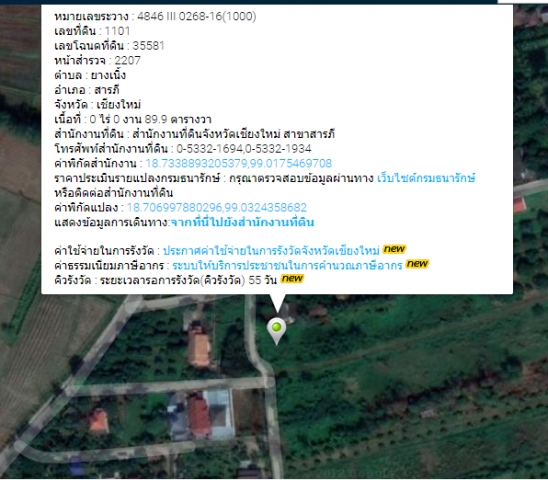Click the new badge beside tax calculation link
Viewport: 548px width, 480px height.
417,264
